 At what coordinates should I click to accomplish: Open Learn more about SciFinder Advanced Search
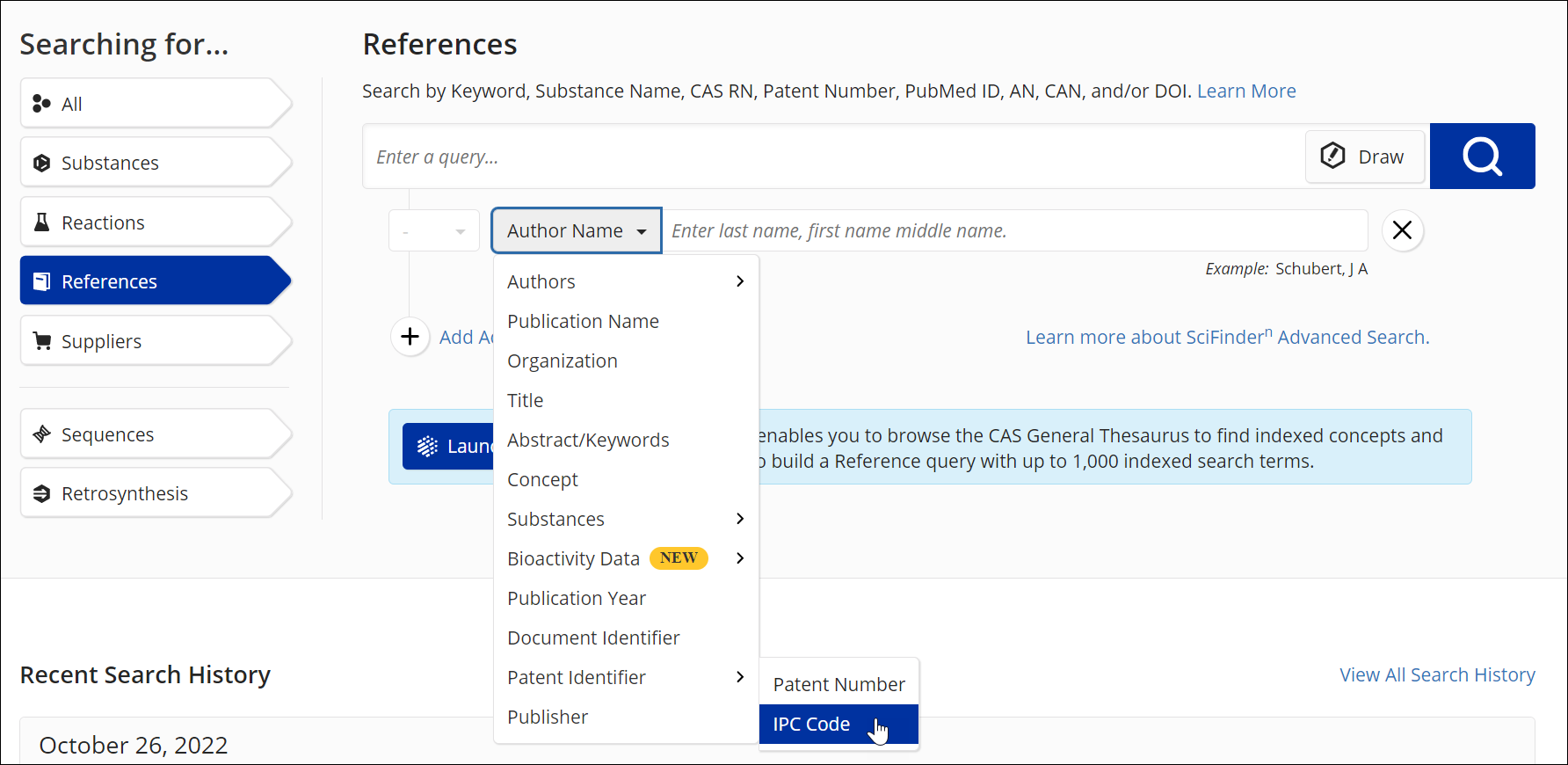1227,337
